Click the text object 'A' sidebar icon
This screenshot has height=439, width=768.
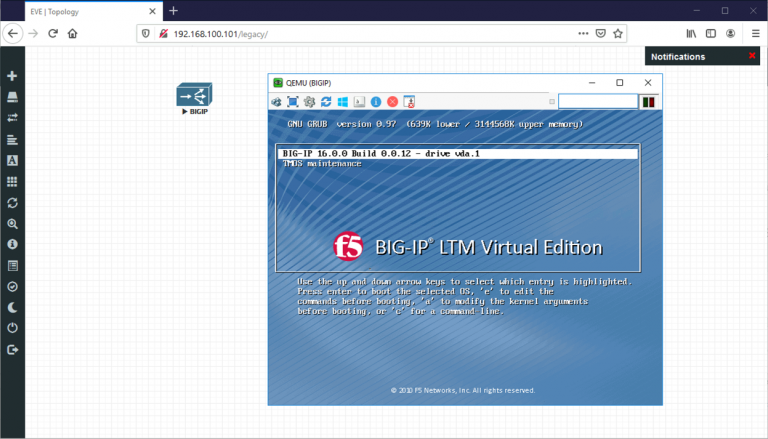[12, 160]
